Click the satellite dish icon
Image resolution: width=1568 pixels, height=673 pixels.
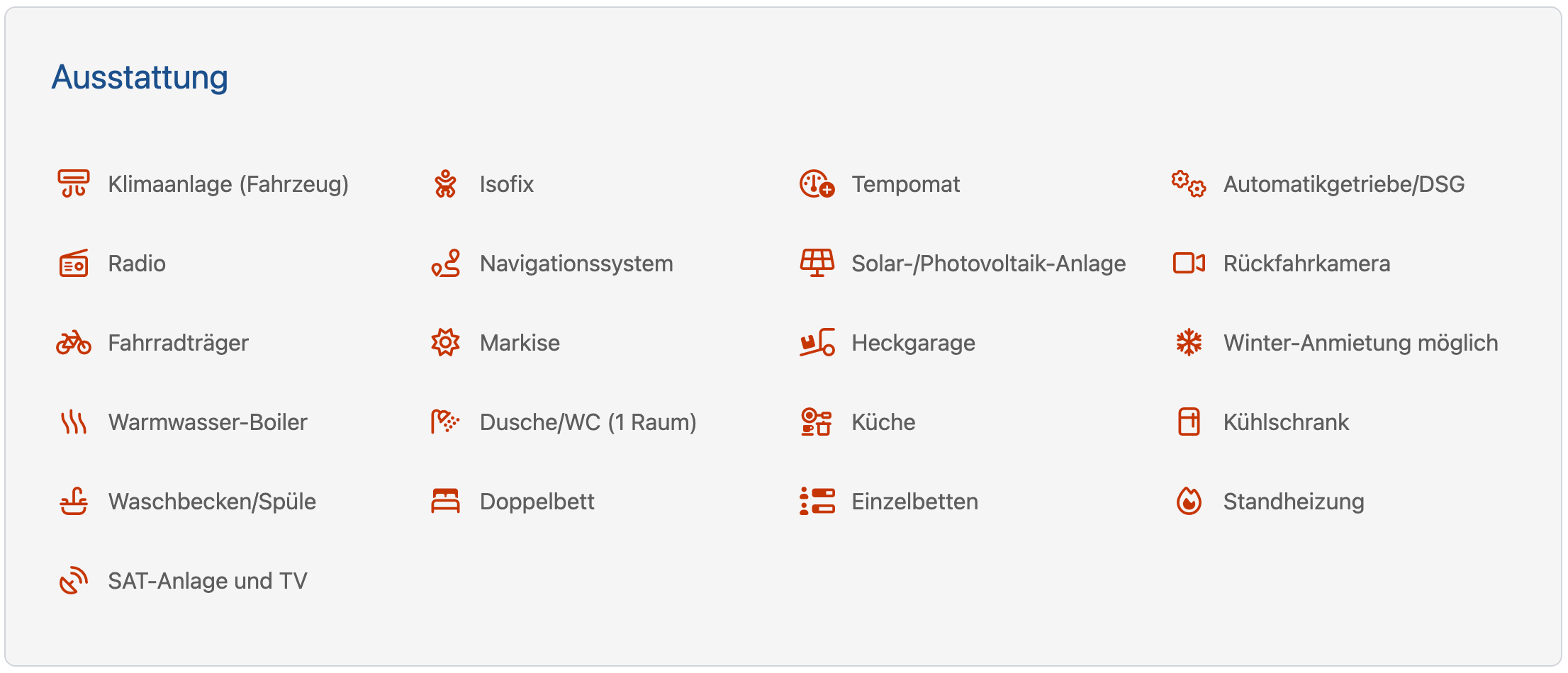(x=73, y=581)
